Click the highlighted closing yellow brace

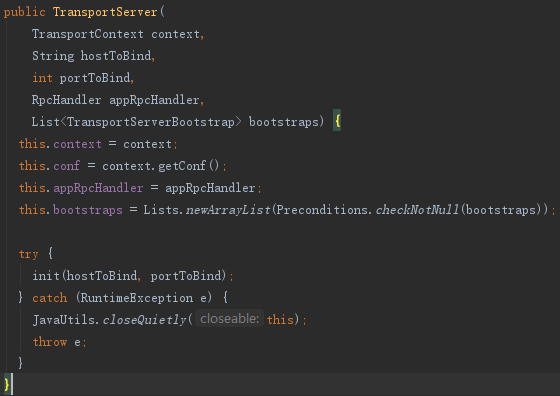[x=7, y=385]
